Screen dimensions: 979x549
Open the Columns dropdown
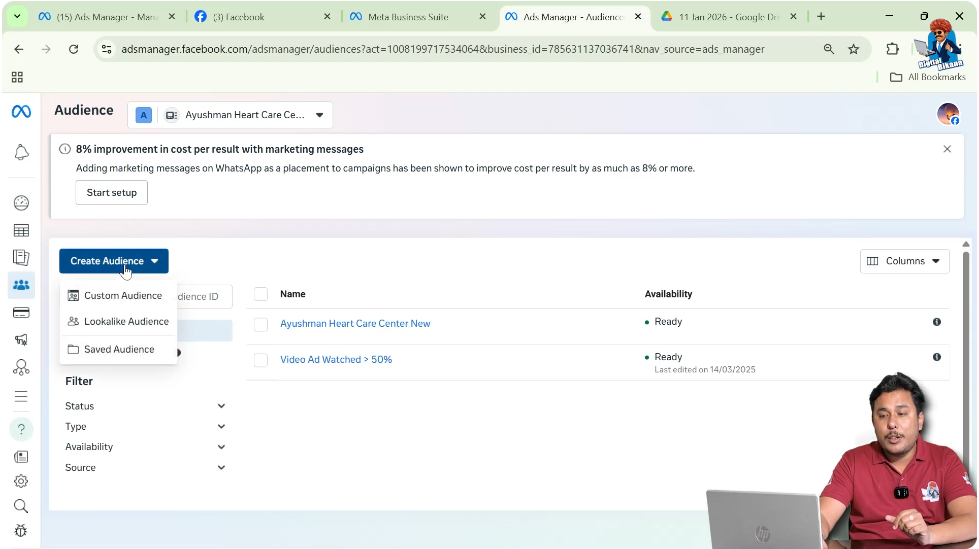tap(904, 261)
